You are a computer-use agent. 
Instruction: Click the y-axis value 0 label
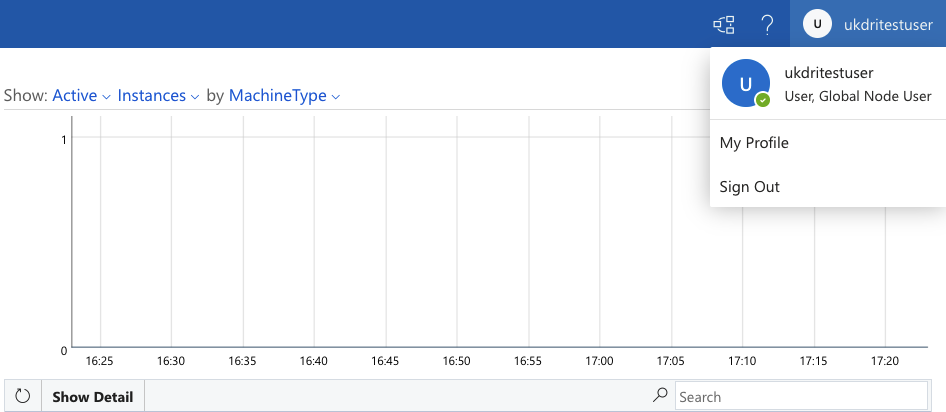[x=64, y=350]
